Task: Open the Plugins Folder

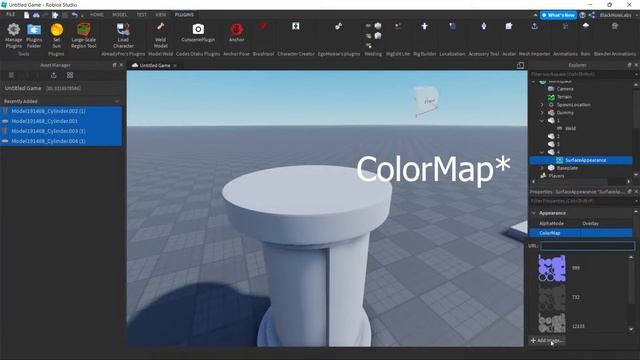Action: (x=34, y=35)
